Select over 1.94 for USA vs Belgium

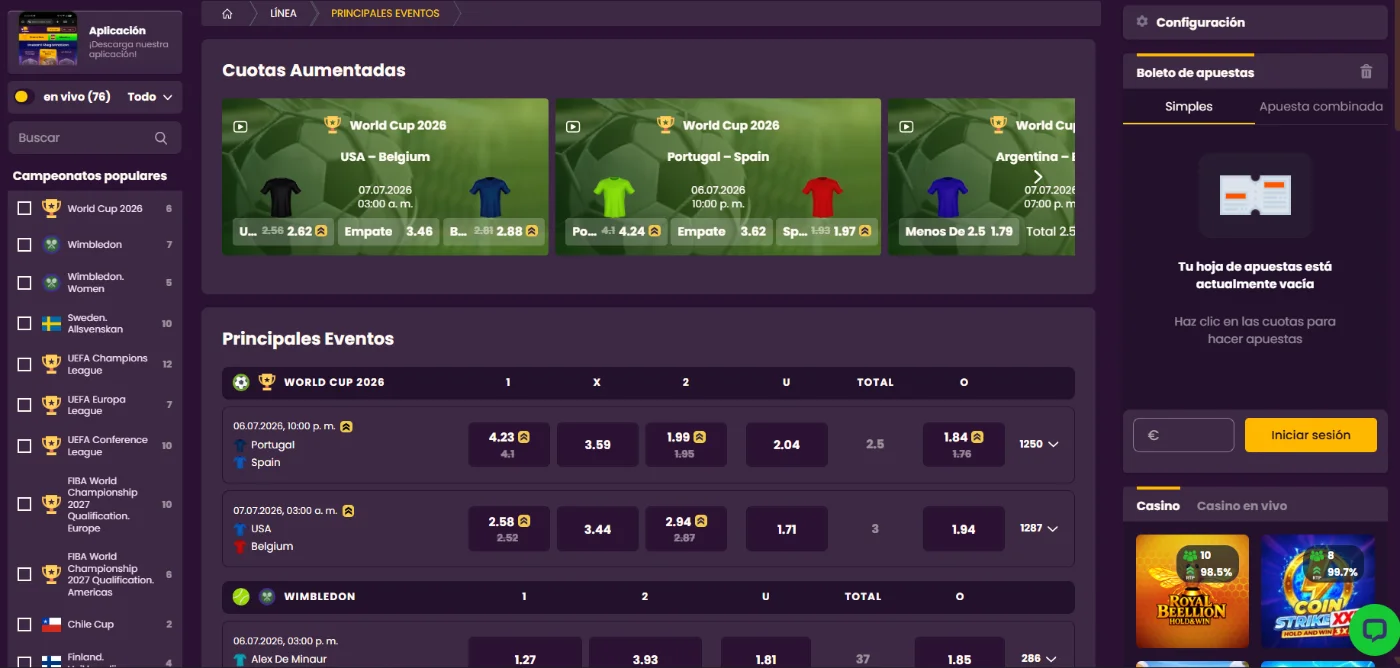click(x=963, y=529)
